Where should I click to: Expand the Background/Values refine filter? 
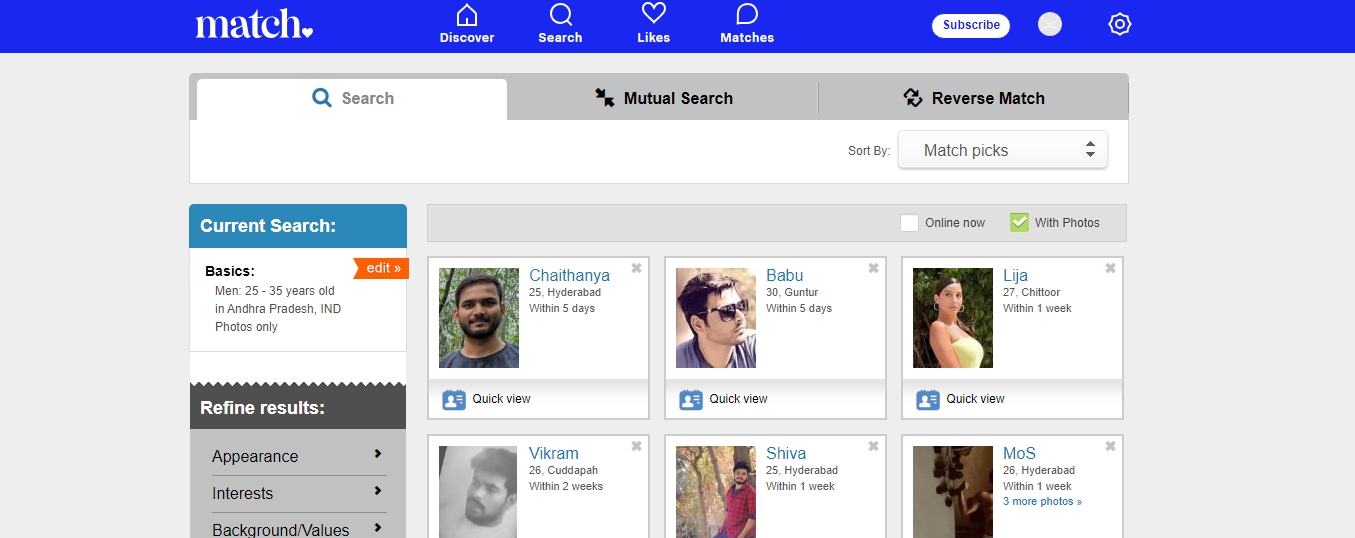(x=297, y=529)
